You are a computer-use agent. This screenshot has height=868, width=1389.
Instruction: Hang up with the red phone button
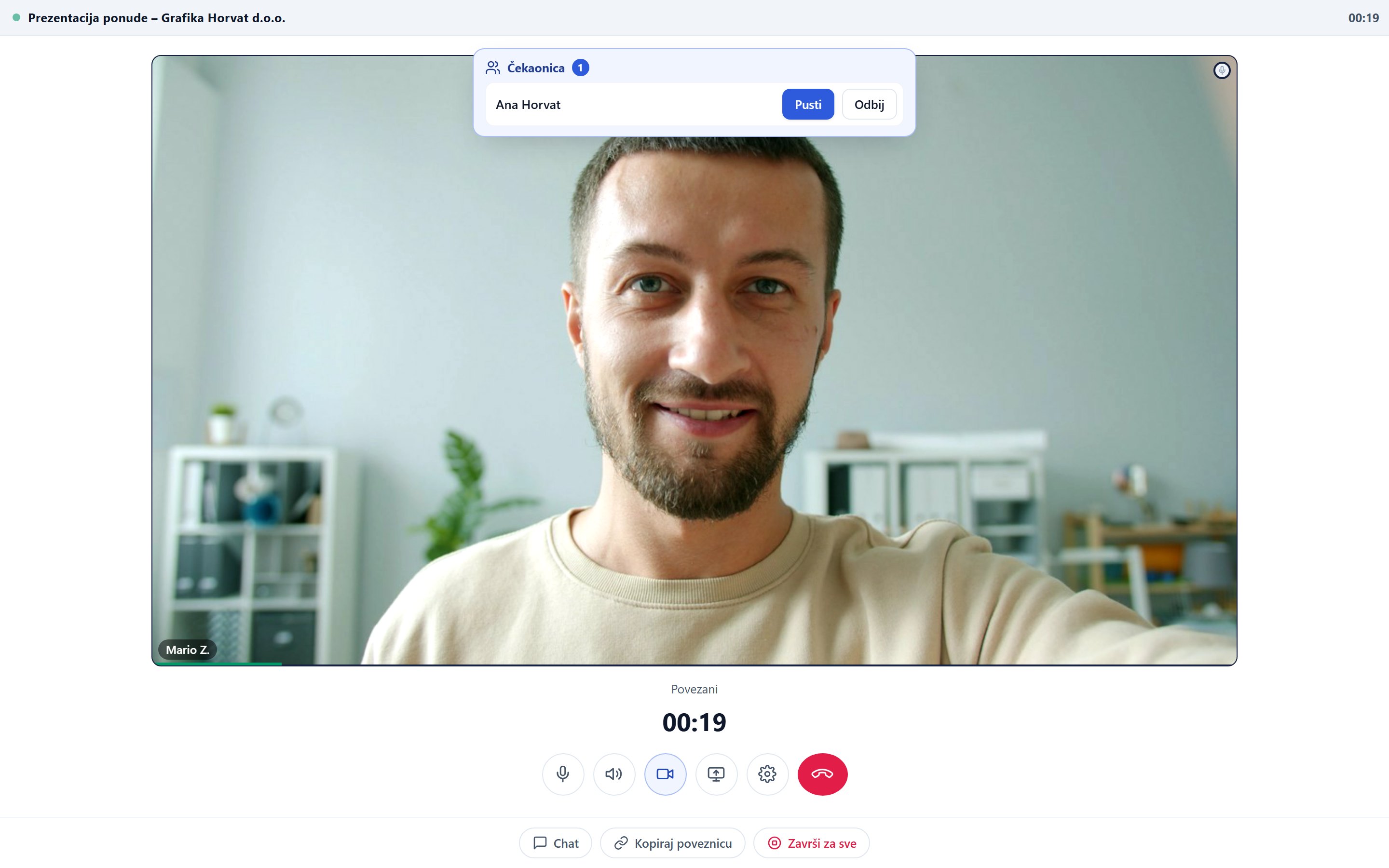pos(822,774)
